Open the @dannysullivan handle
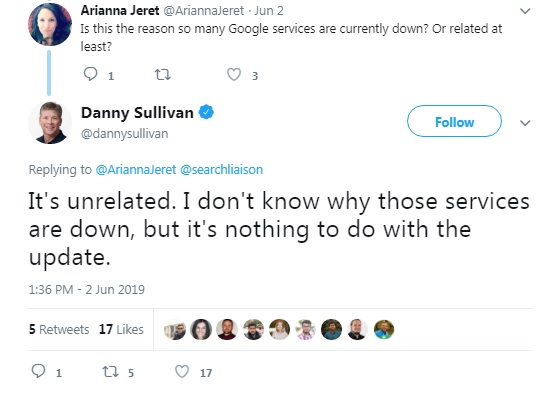The height and width of the screenshot is (399, 556). pos(124,134)
